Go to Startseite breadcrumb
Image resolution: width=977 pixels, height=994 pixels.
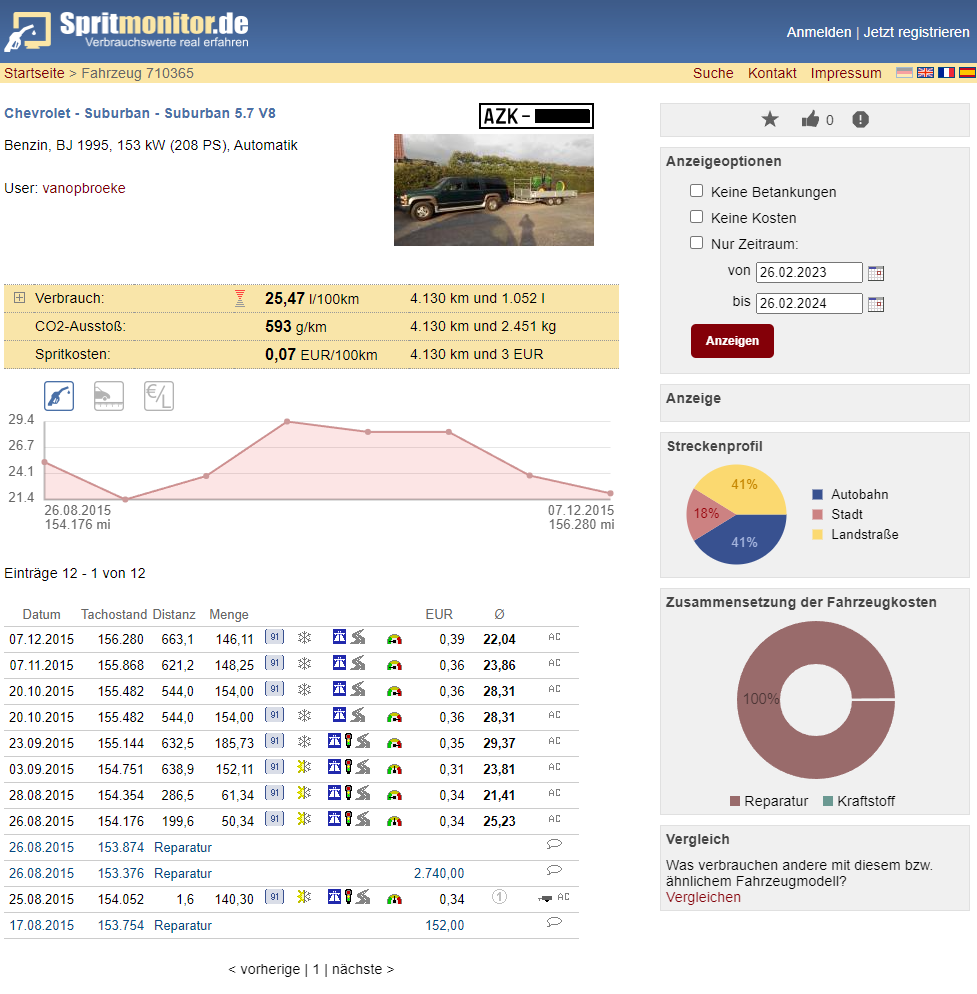[34, 73]
